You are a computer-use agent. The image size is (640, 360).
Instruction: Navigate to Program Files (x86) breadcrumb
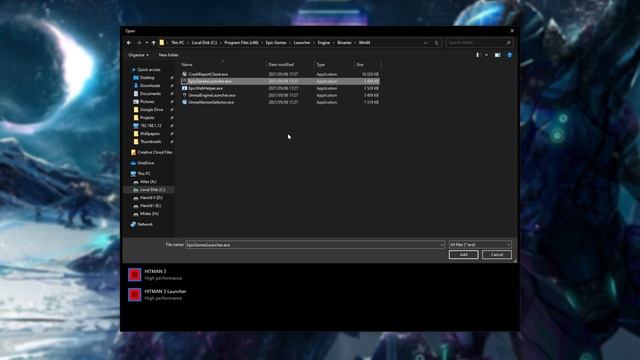pyautogui.click(x=241, y=42)
